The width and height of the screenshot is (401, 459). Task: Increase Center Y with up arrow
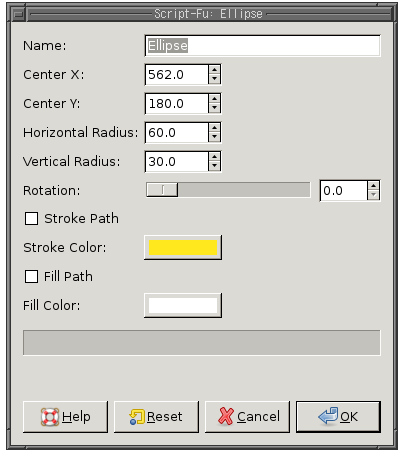point(214,99)
